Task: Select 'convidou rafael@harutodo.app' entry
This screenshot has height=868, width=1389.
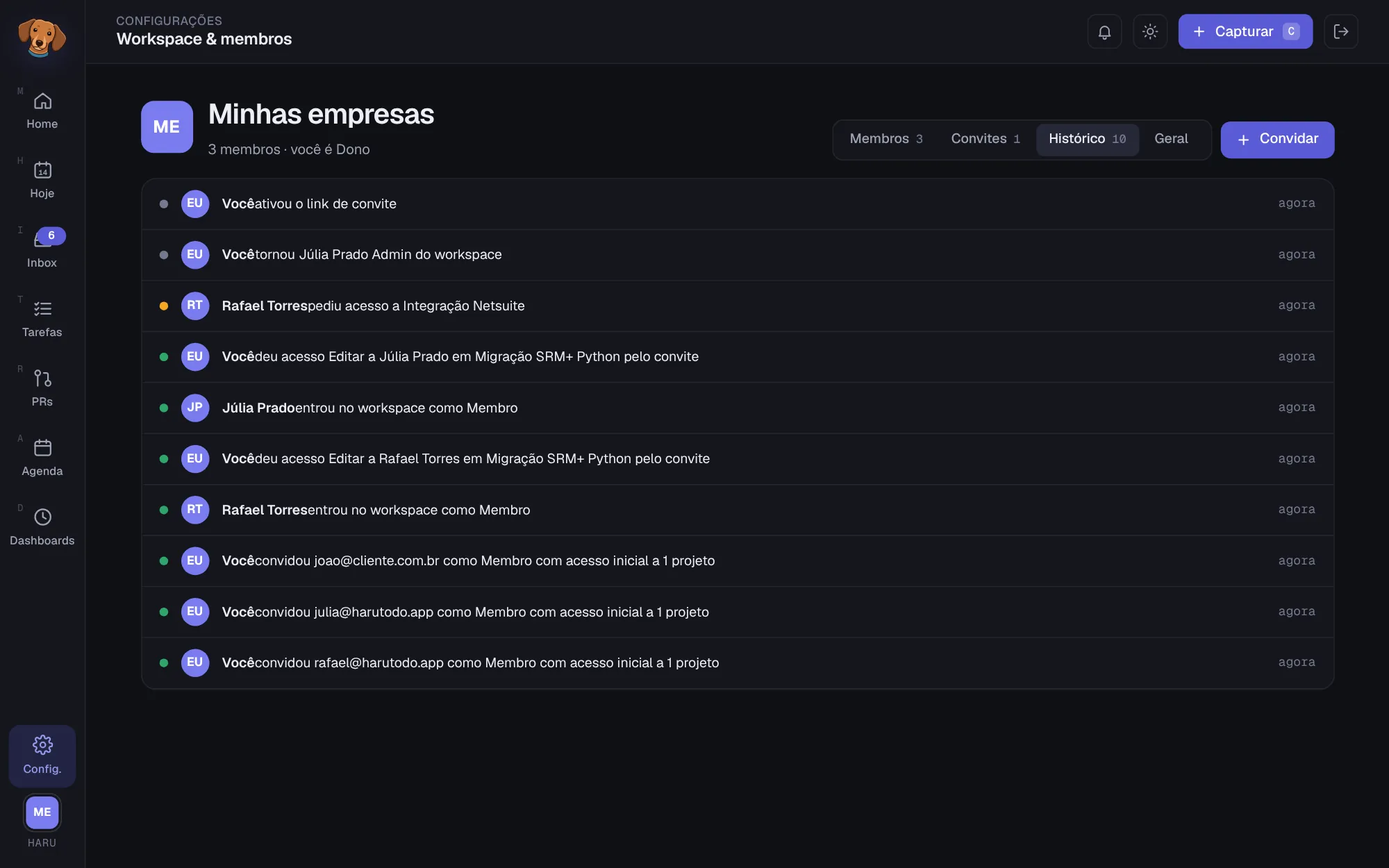Action: 738,663
